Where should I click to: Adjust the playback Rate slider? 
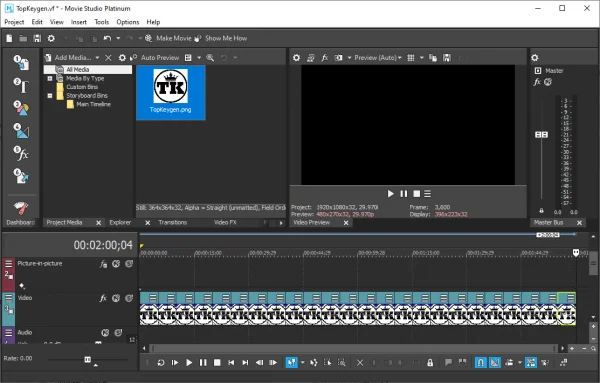click(x=88, y=359)
